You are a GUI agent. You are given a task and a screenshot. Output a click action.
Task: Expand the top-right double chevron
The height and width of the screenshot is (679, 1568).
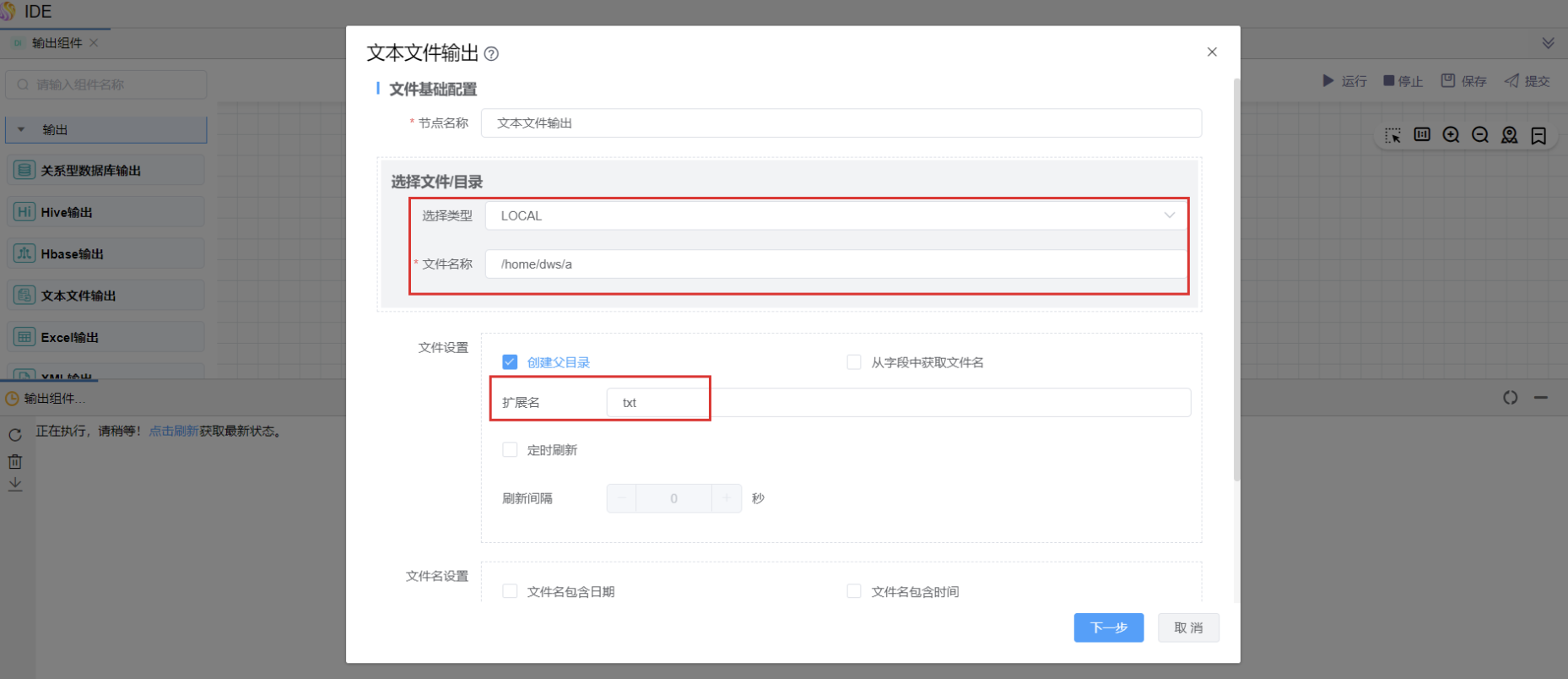point(1548,43)
